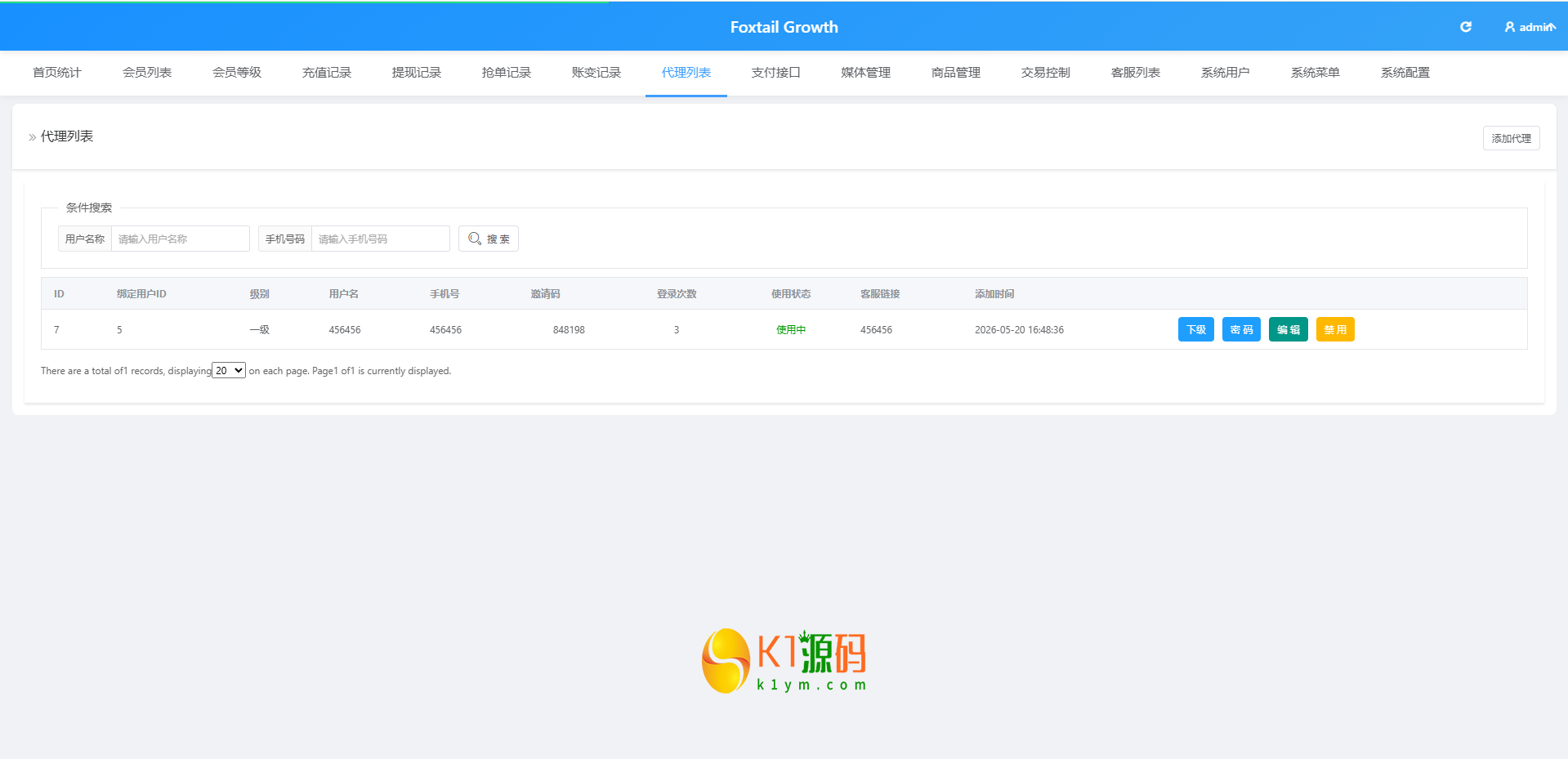Open 商品管理 tab
This screenshot has width=1568, height=759.
point(956,73)
